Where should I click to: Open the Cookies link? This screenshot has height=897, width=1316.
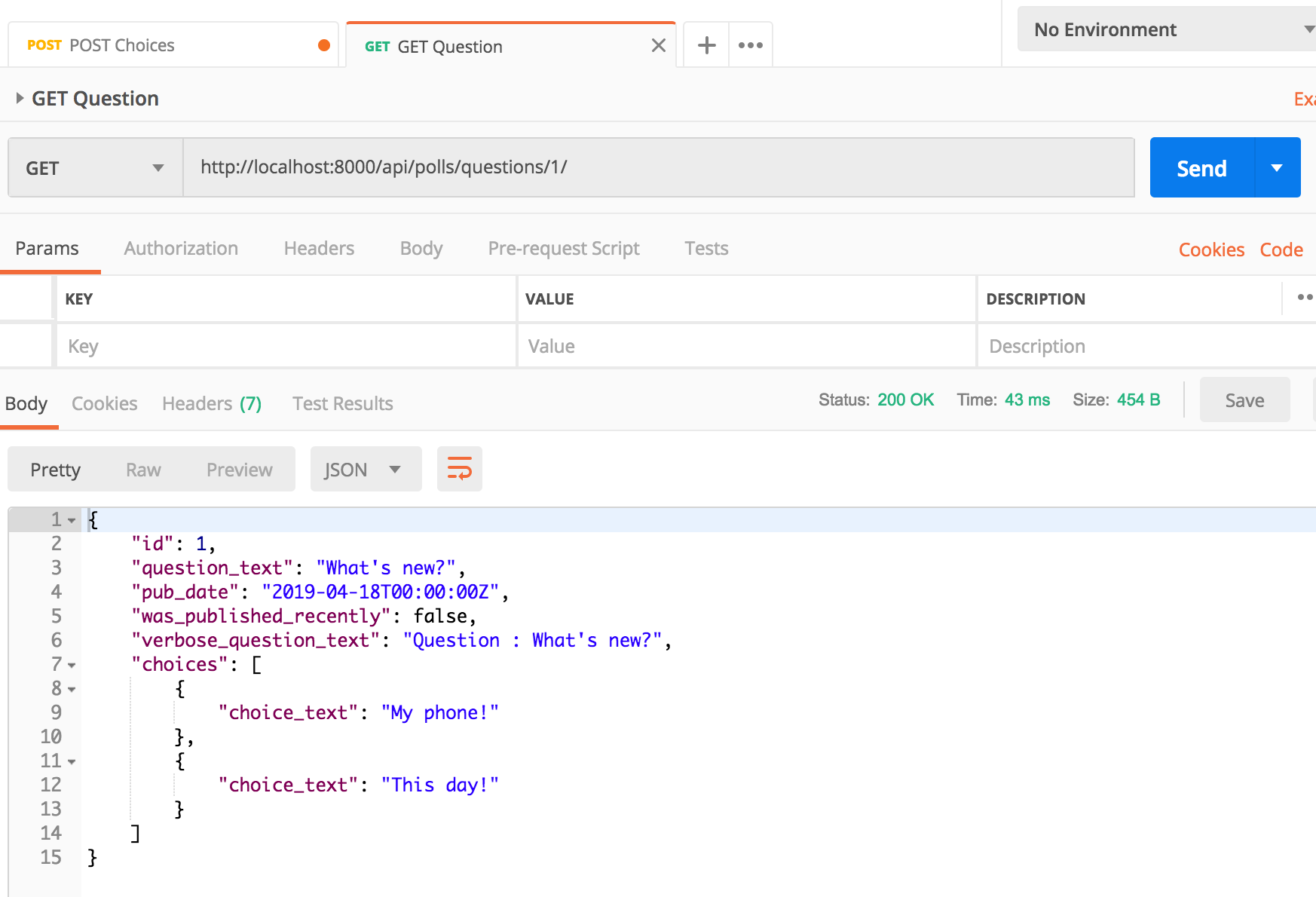coord(1210,250)
